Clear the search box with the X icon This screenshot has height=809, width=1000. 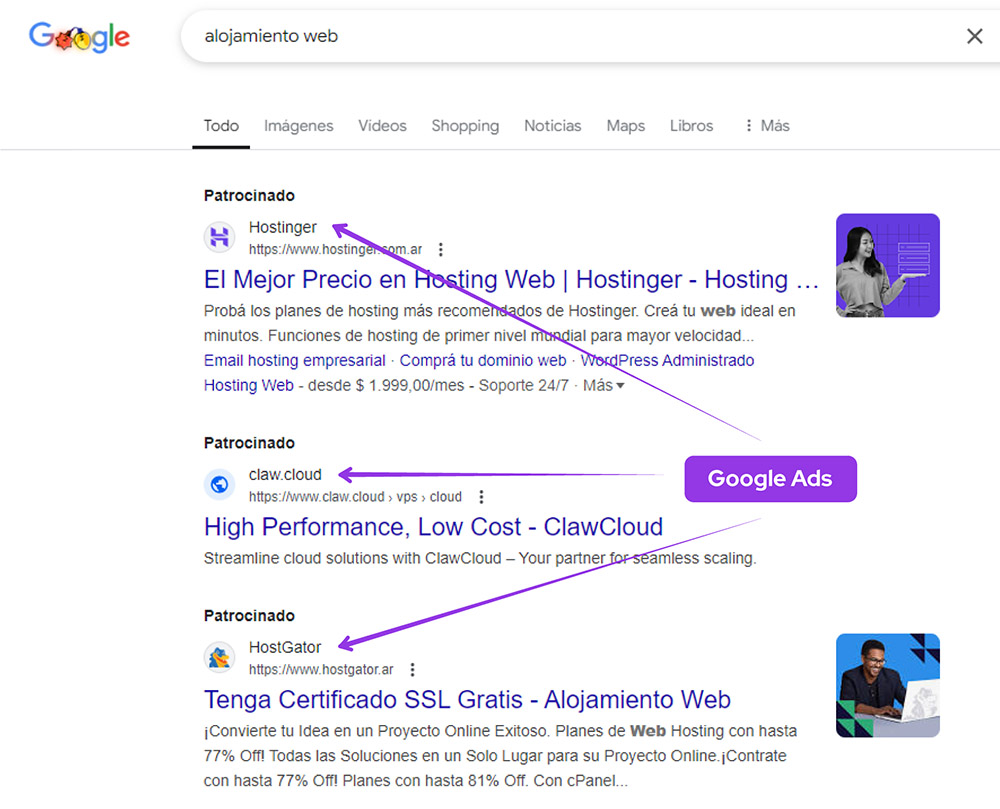[974, 36]
